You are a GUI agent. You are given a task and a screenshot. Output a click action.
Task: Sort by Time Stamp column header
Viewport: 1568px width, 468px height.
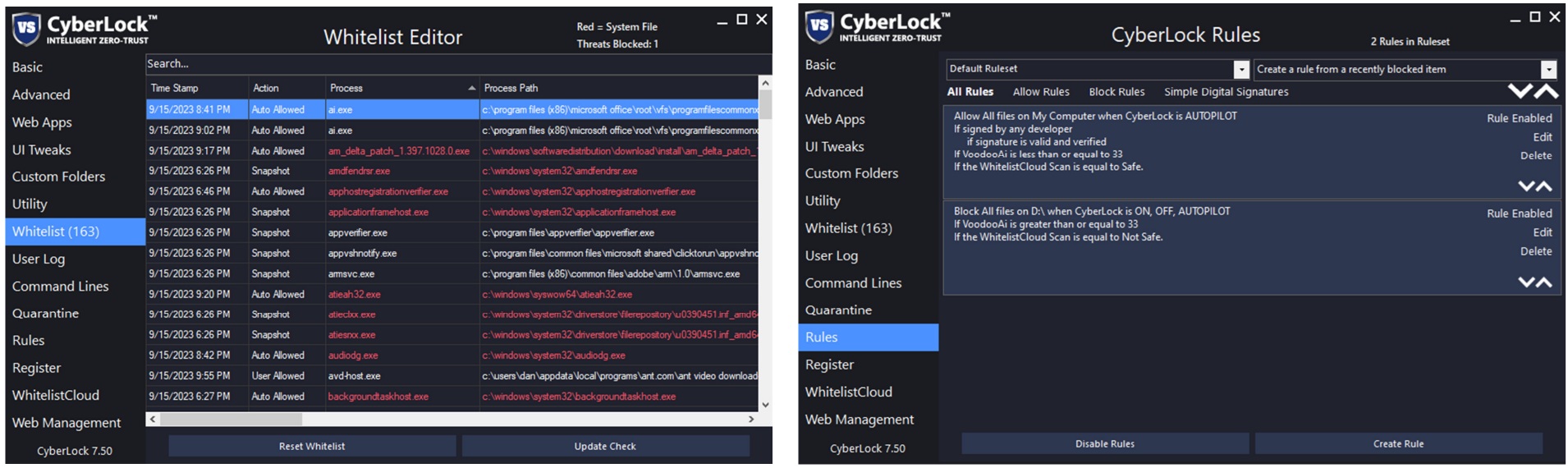197,88
